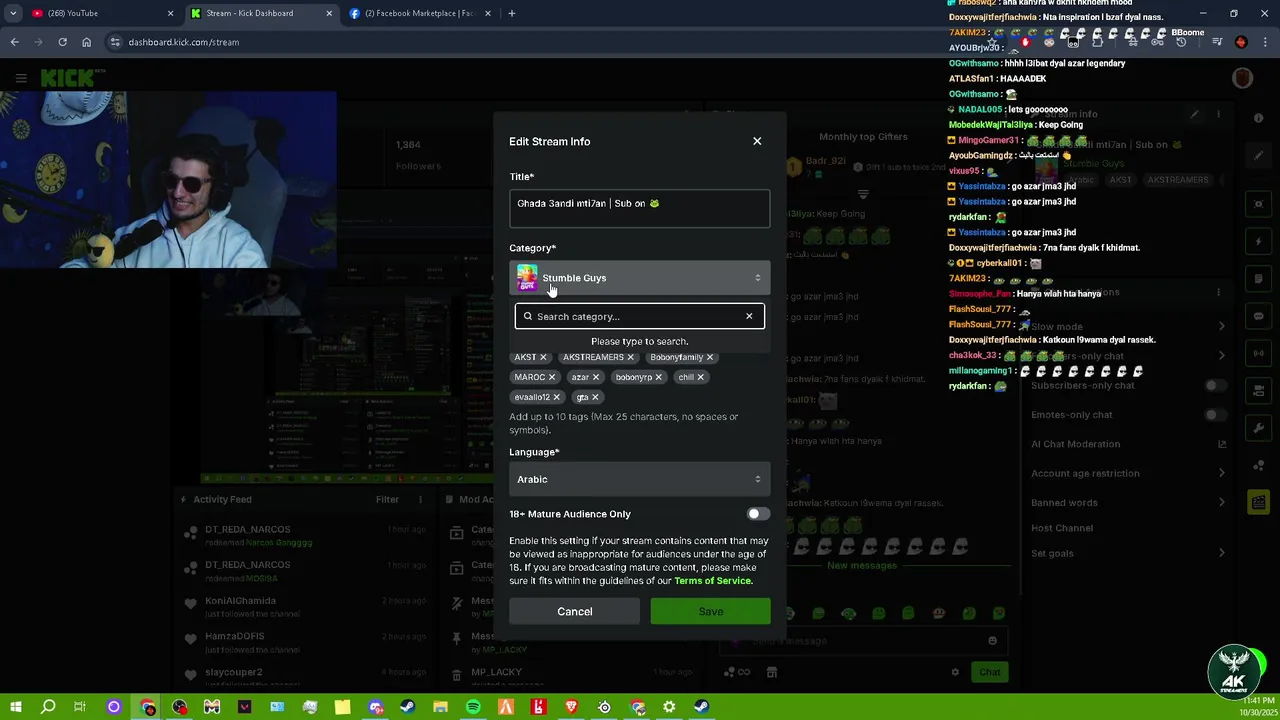Viewport: 1280px width, 720px height.
Task: Switch to the Kick Dashboard tab
Action: (260, 13)
